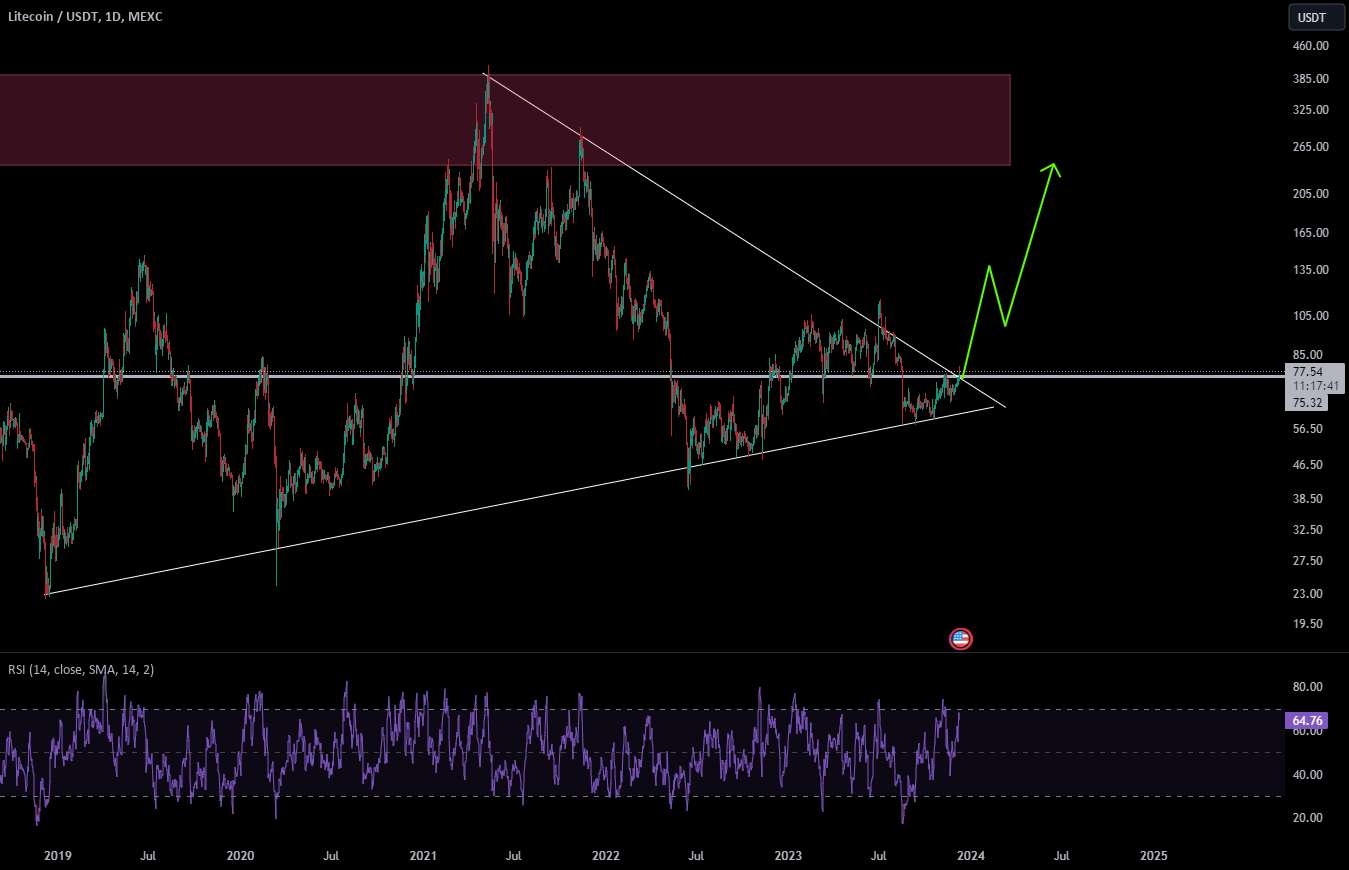
Task: Click the 205.00 price axis label
Action: 1310,194
